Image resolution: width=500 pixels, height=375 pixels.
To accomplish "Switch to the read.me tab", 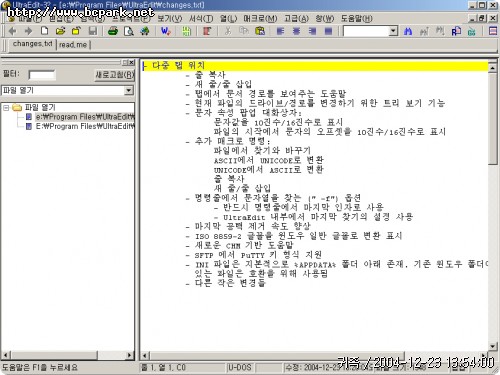I will coord(73,45).
